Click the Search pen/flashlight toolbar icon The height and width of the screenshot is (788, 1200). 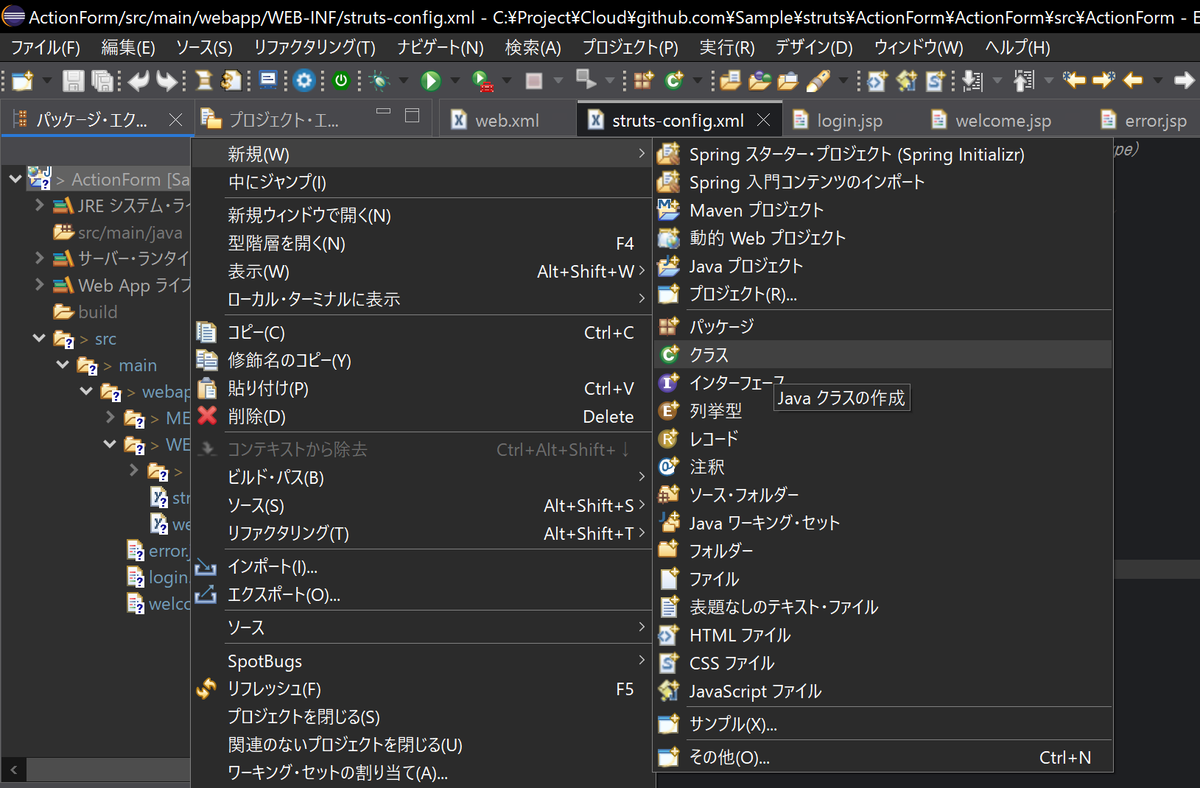818,81
